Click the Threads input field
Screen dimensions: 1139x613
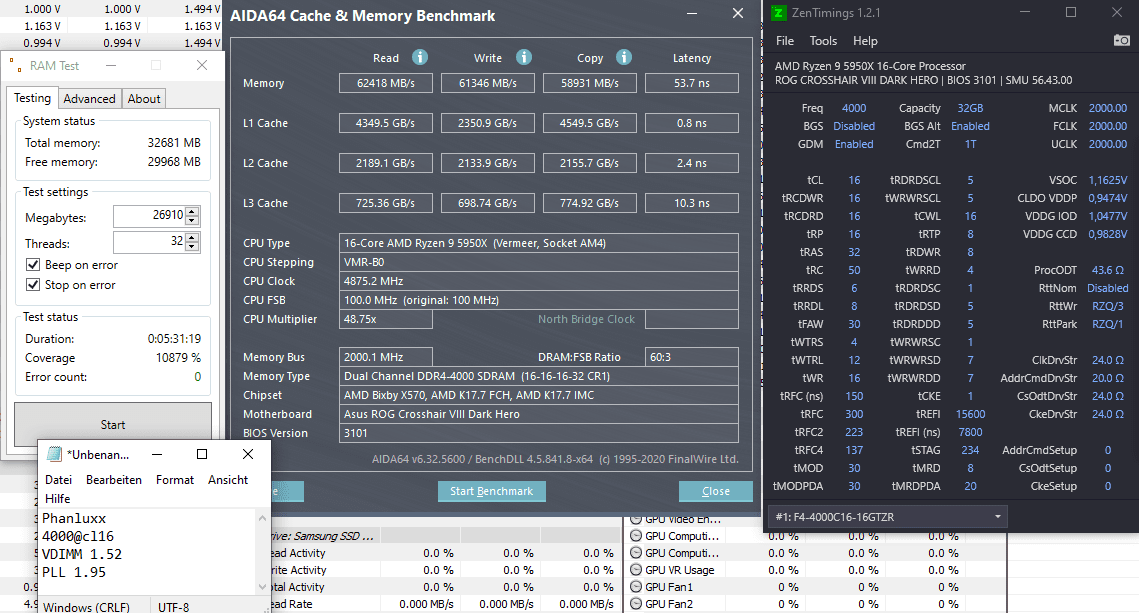tap(150, 242)
